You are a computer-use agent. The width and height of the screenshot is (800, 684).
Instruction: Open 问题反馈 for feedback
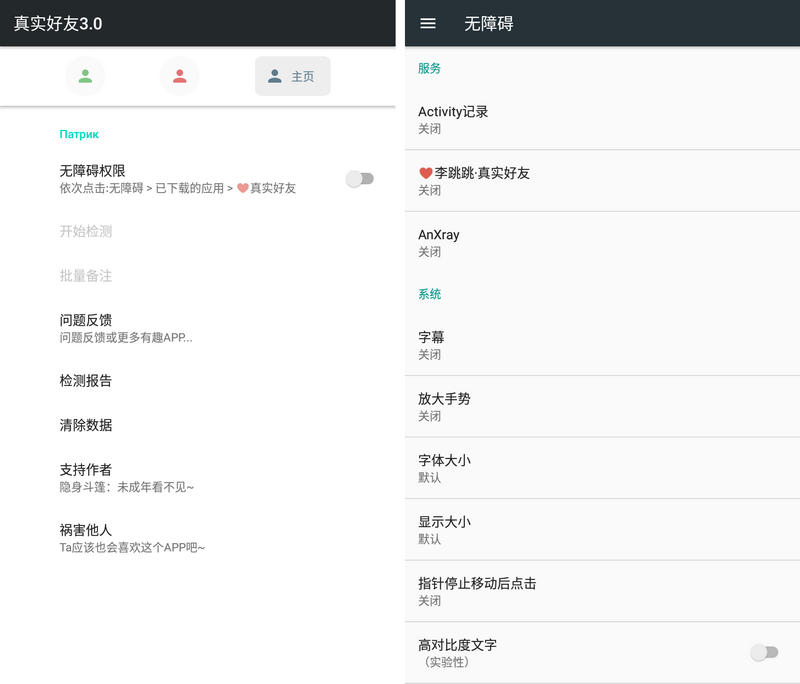85,319
